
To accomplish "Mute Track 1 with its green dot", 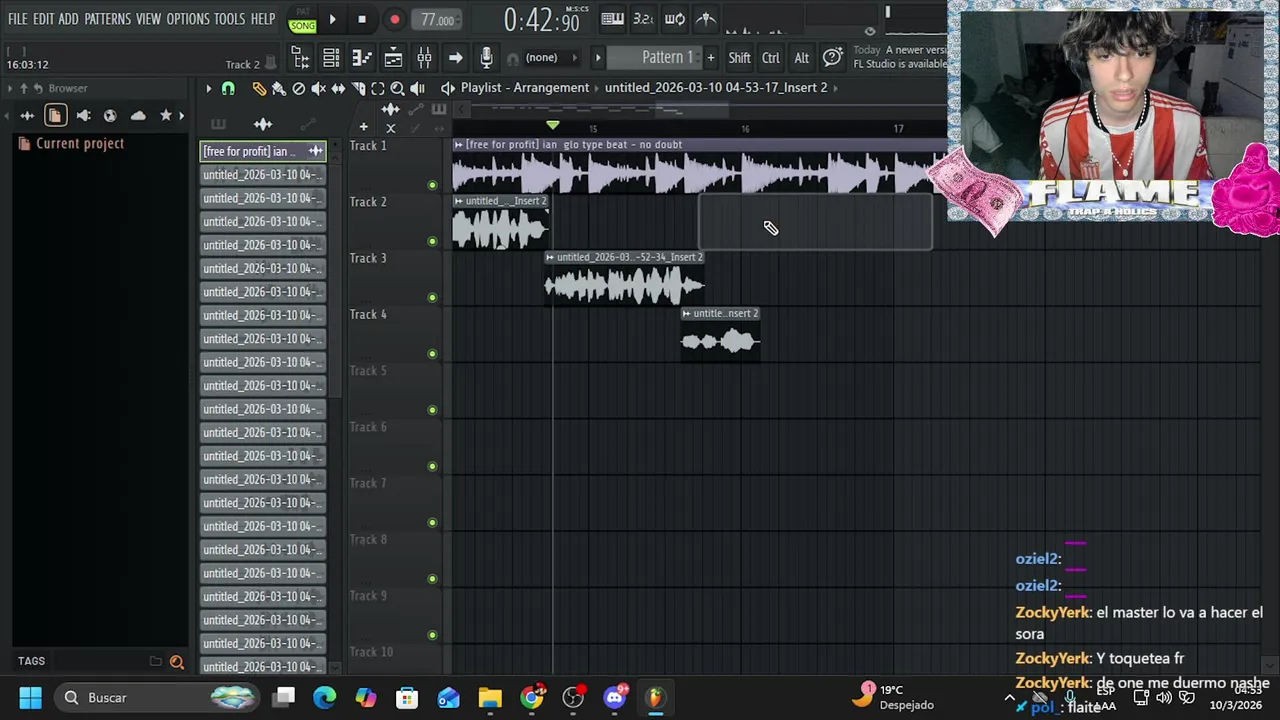I will tap(432, 185).
